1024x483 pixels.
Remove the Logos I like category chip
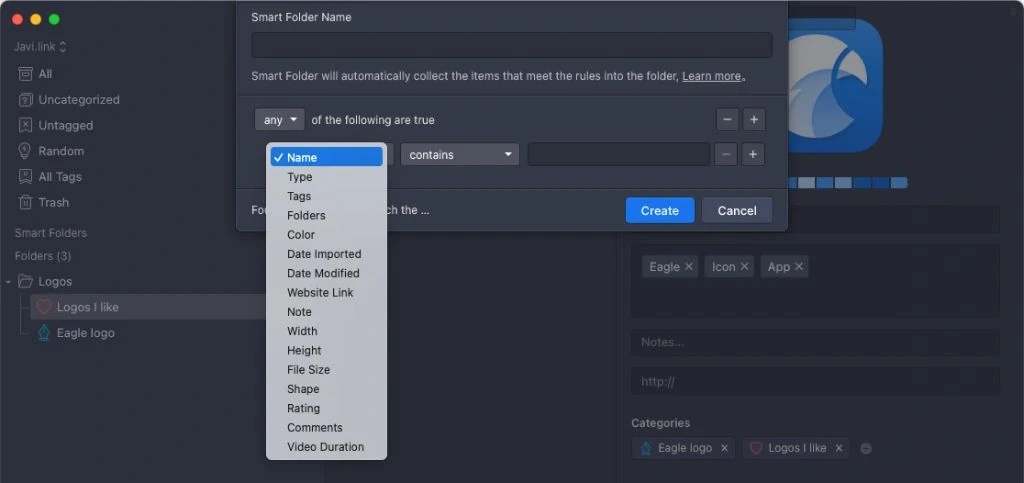pos(838,448)
